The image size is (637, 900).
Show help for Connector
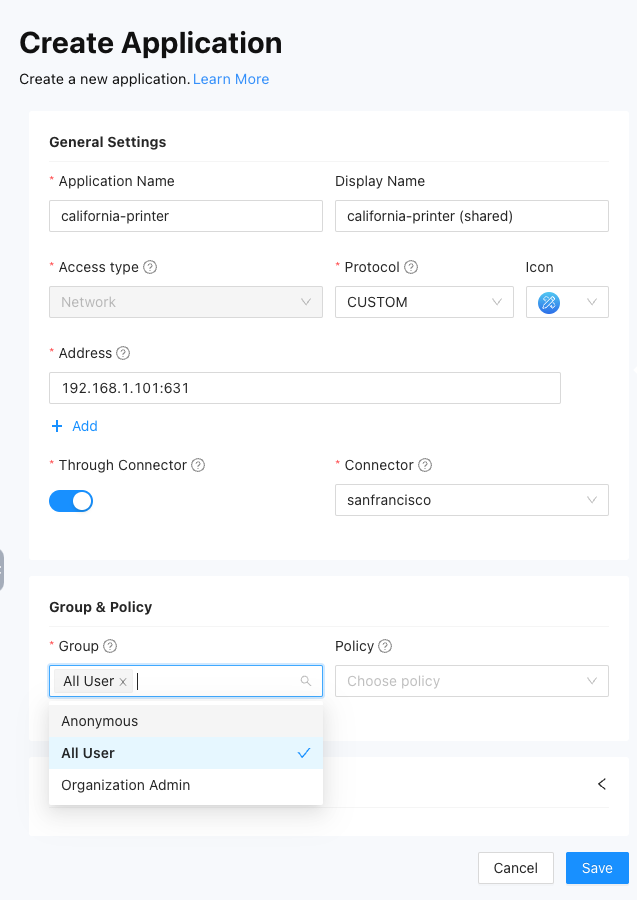pyautogui.click(x=425, y=465)
